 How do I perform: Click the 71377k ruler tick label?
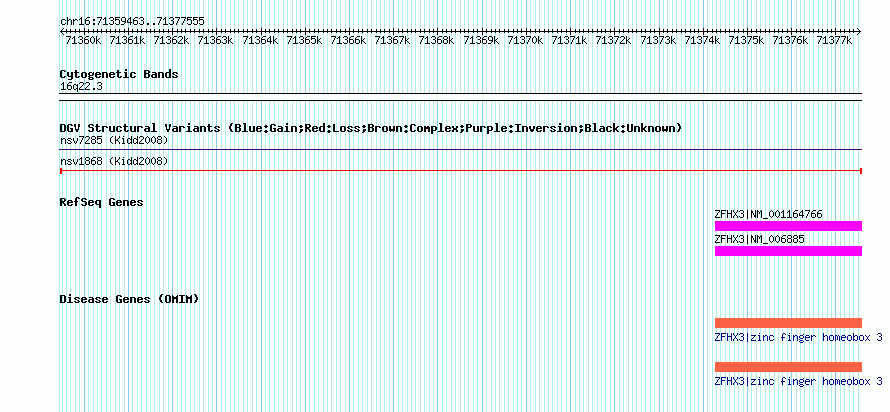(834, 40)
